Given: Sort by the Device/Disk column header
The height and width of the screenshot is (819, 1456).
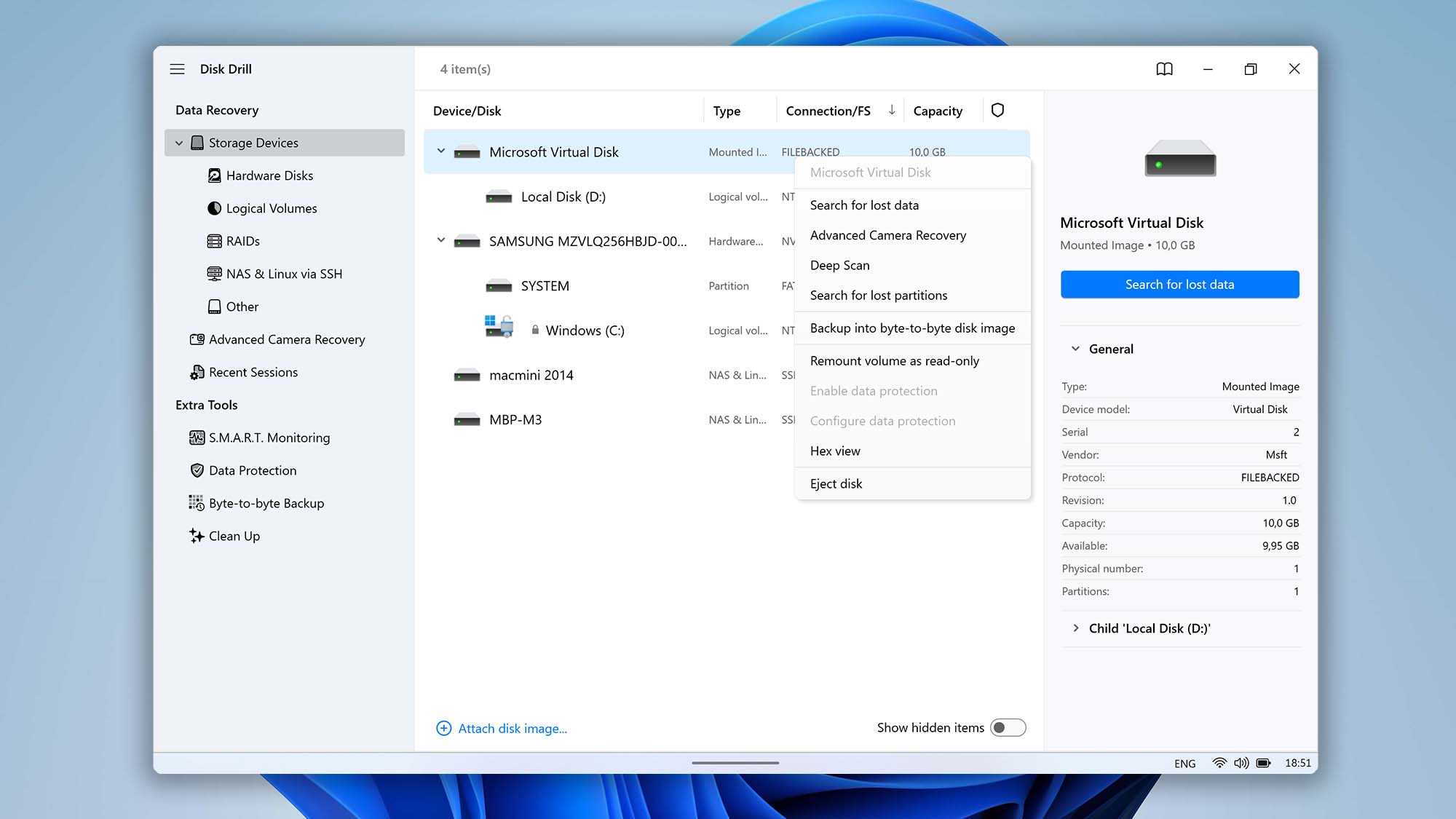Looking at the screenshot, I should click(x=467, y=111).
